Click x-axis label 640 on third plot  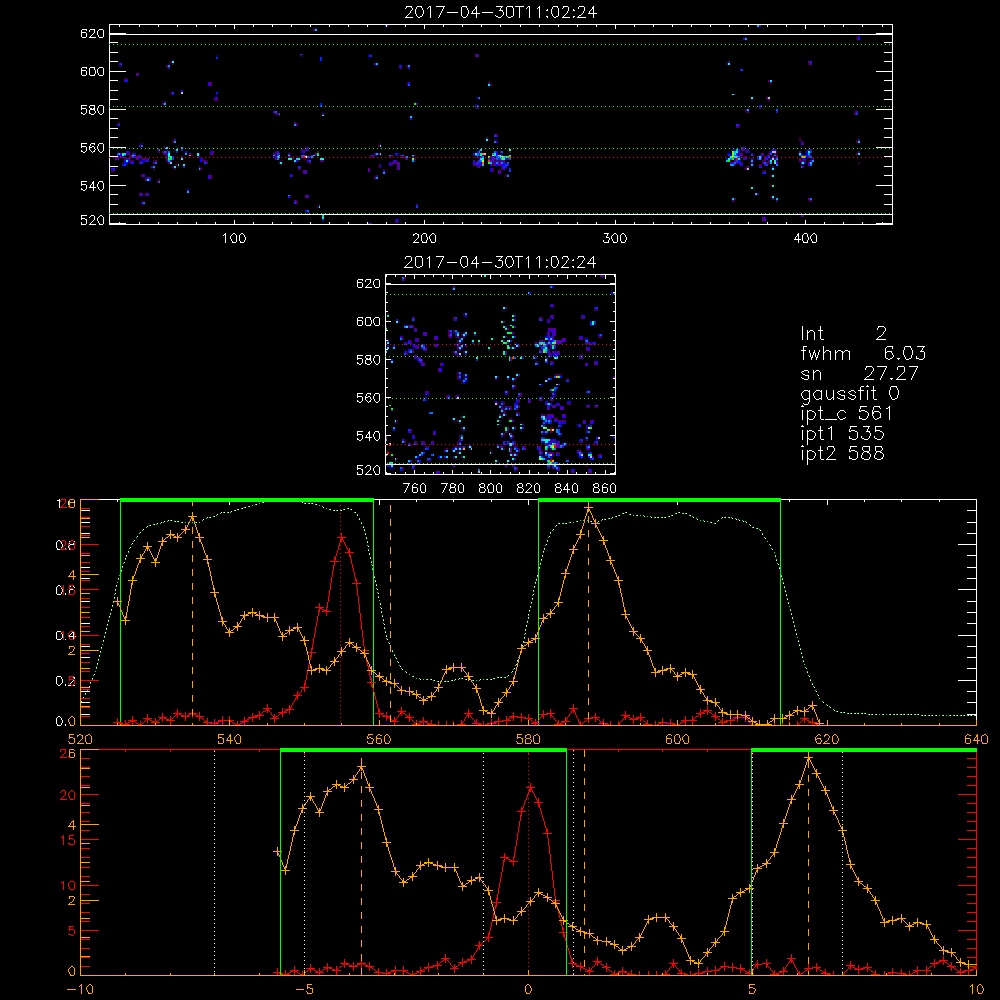pyautogui.click(x=976, y=739)
